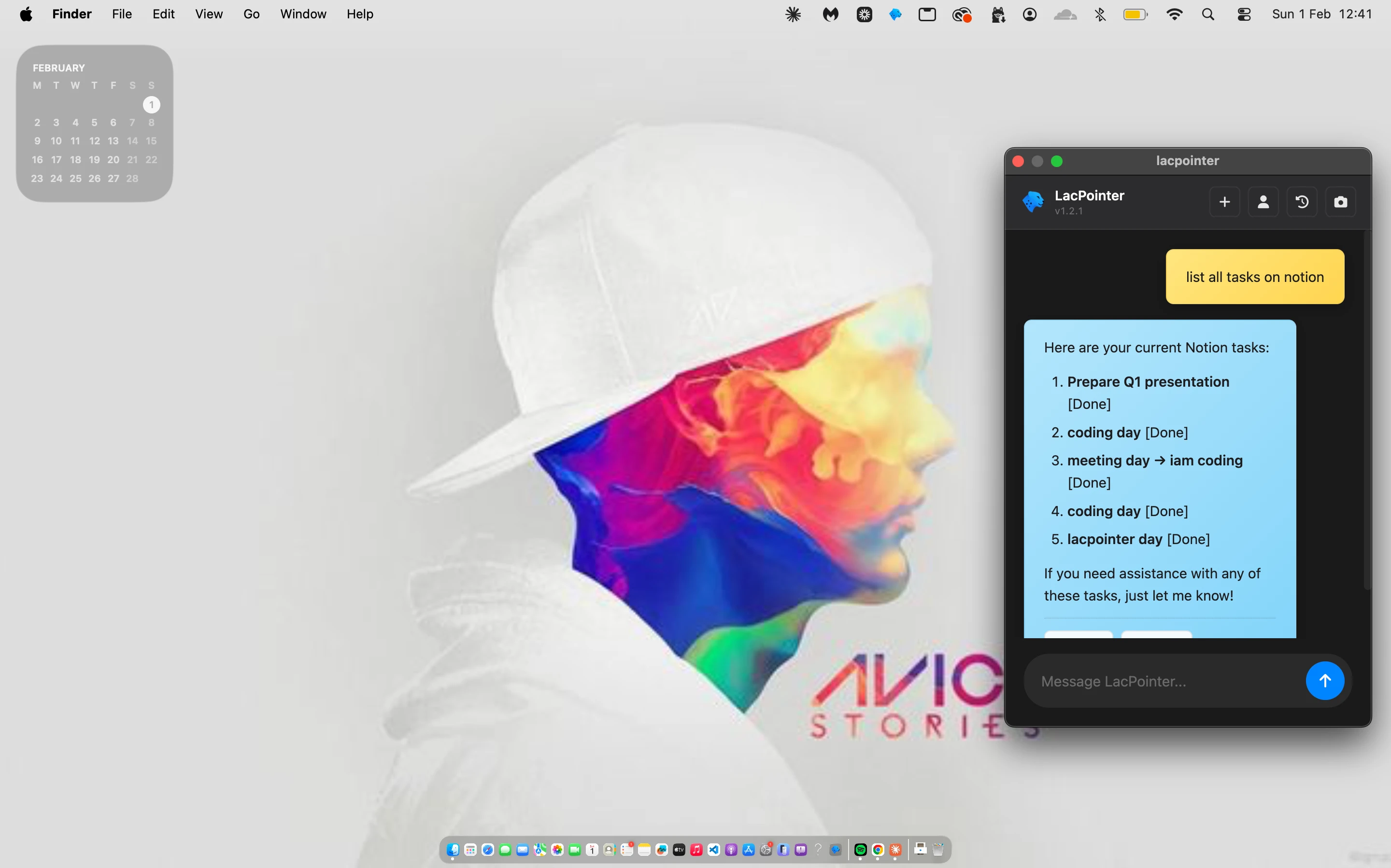1391x868 pixels.
Task: Open the battery status menu
Action: click(x=1135, y=14)
